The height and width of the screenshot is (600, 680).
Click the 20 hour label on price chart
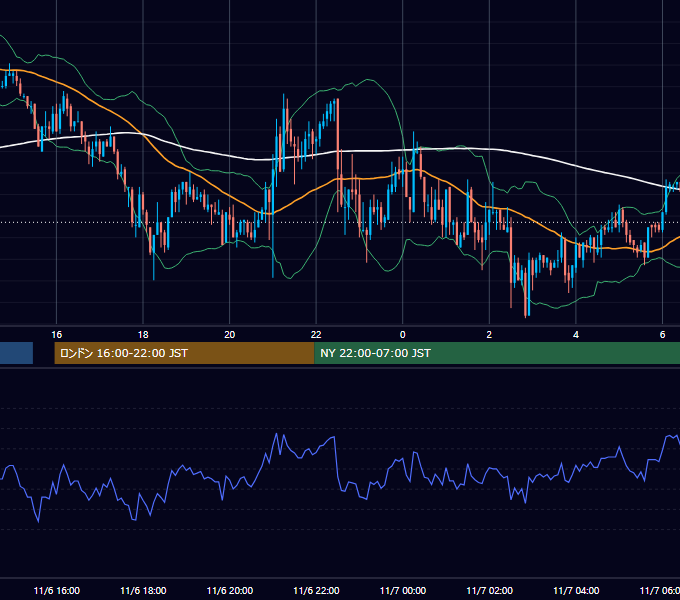229,335
